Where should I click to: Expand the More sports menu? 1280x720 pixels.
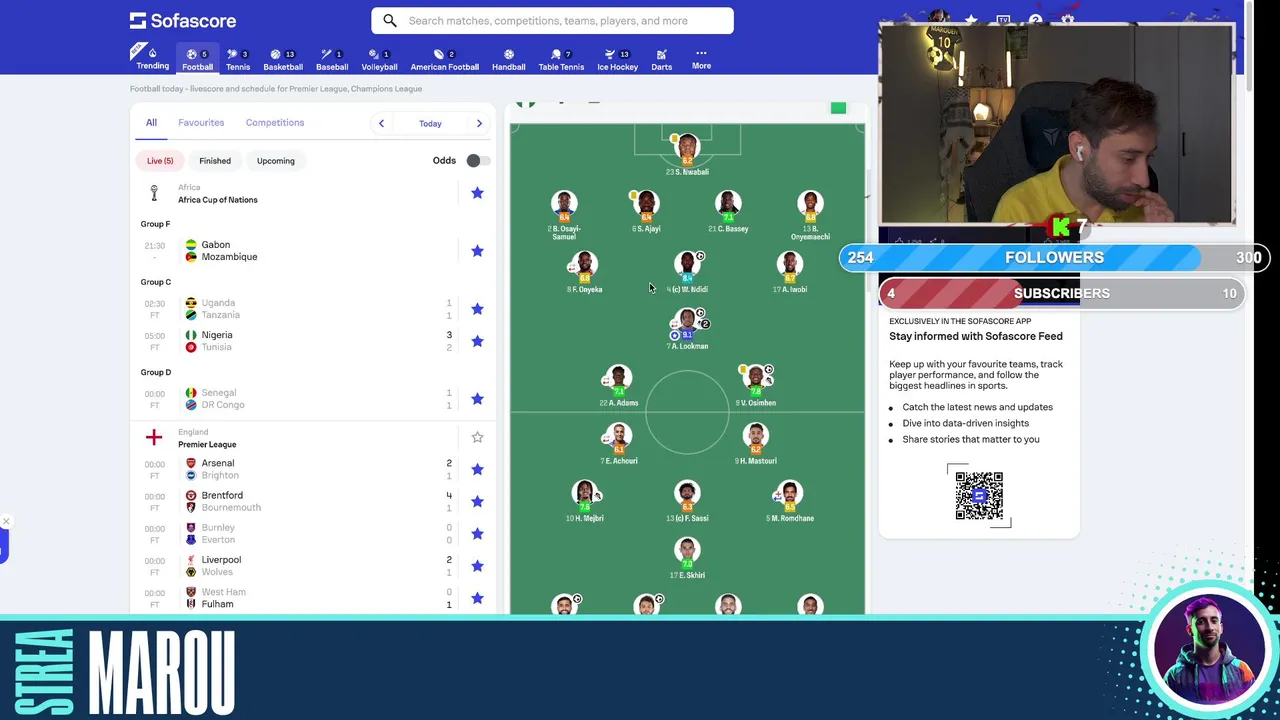coord(701,59)
